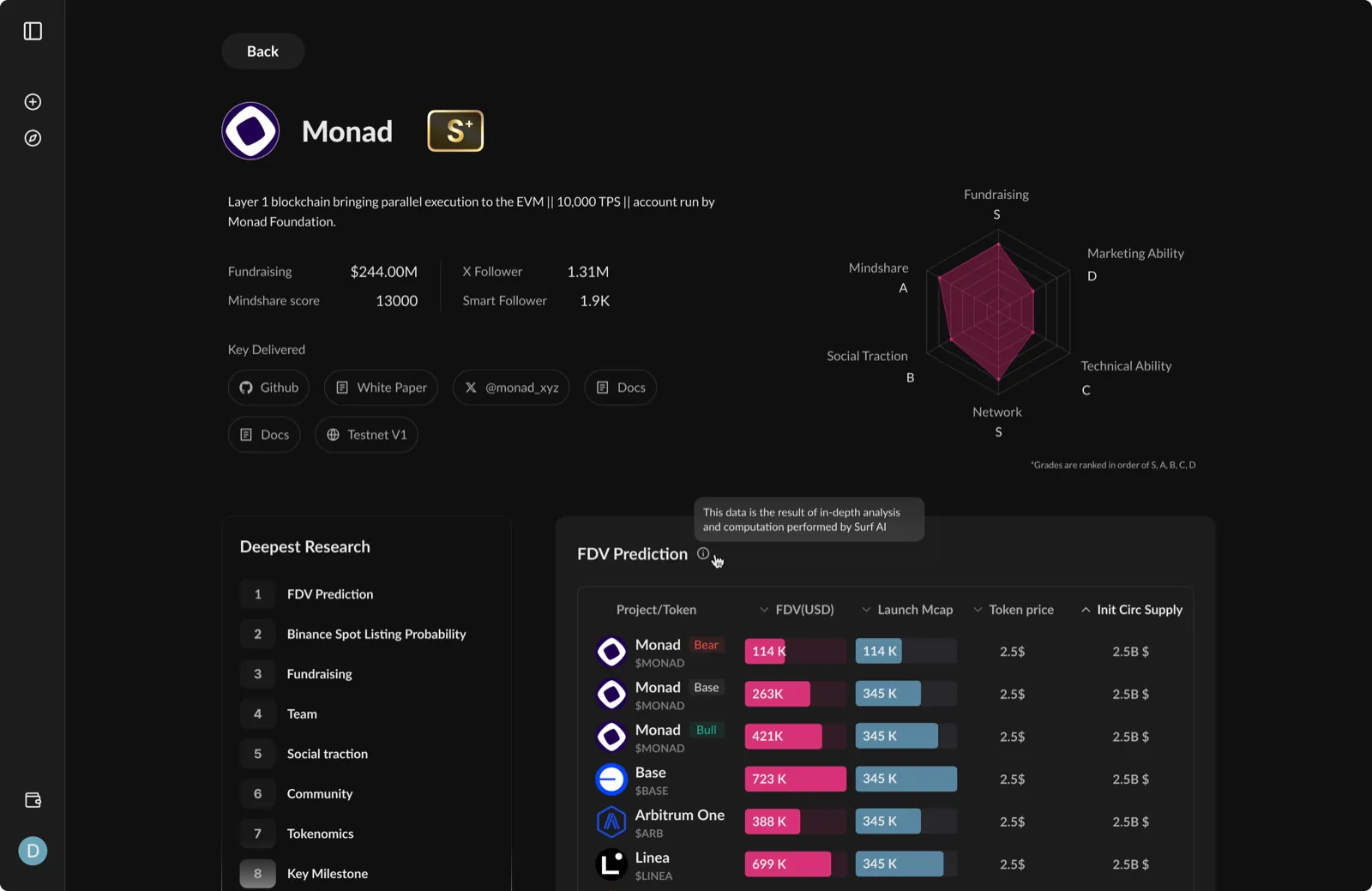
Task: Open the user avatar D
Action: [33, 851]
